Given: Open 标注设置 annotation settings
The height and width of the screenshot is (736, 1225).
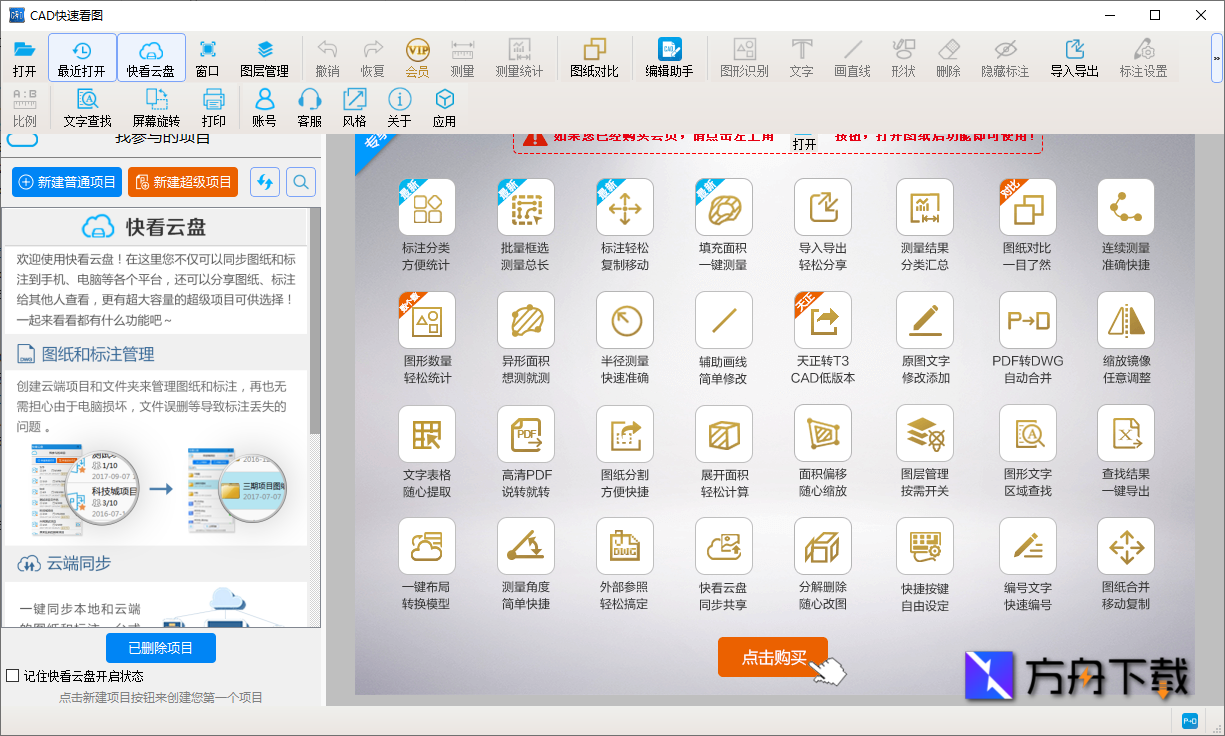Looking at the screenshot, I should tap(1145, 57).
